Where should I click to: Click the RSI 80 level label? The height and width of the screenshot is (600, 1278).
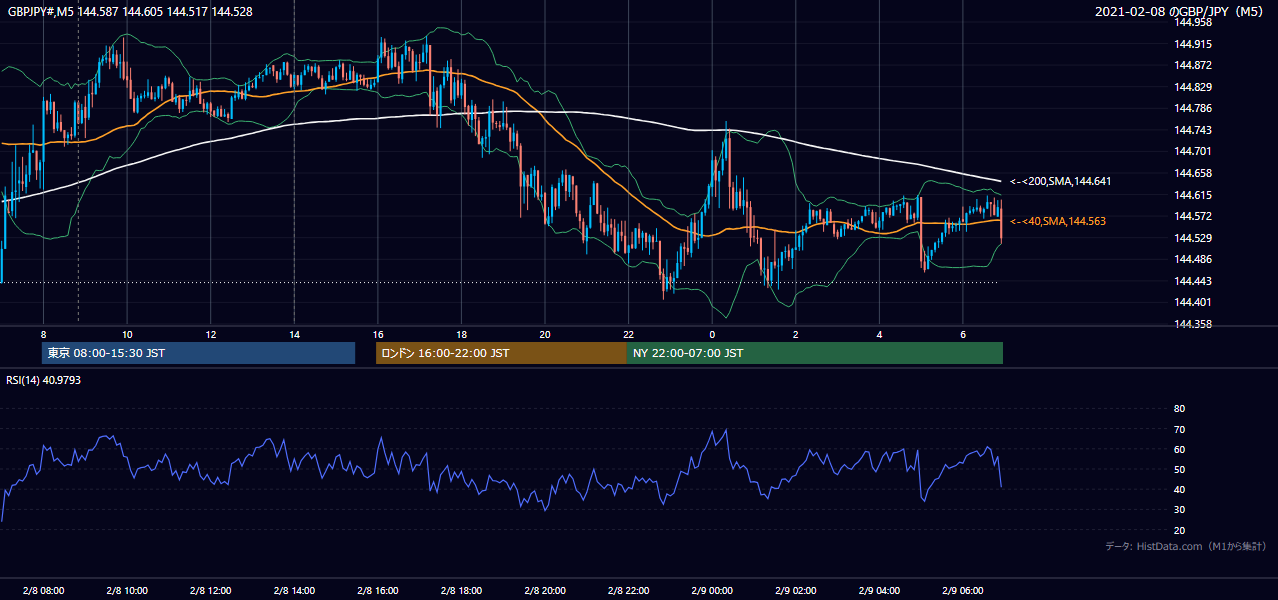click(x=1179, y=409)
